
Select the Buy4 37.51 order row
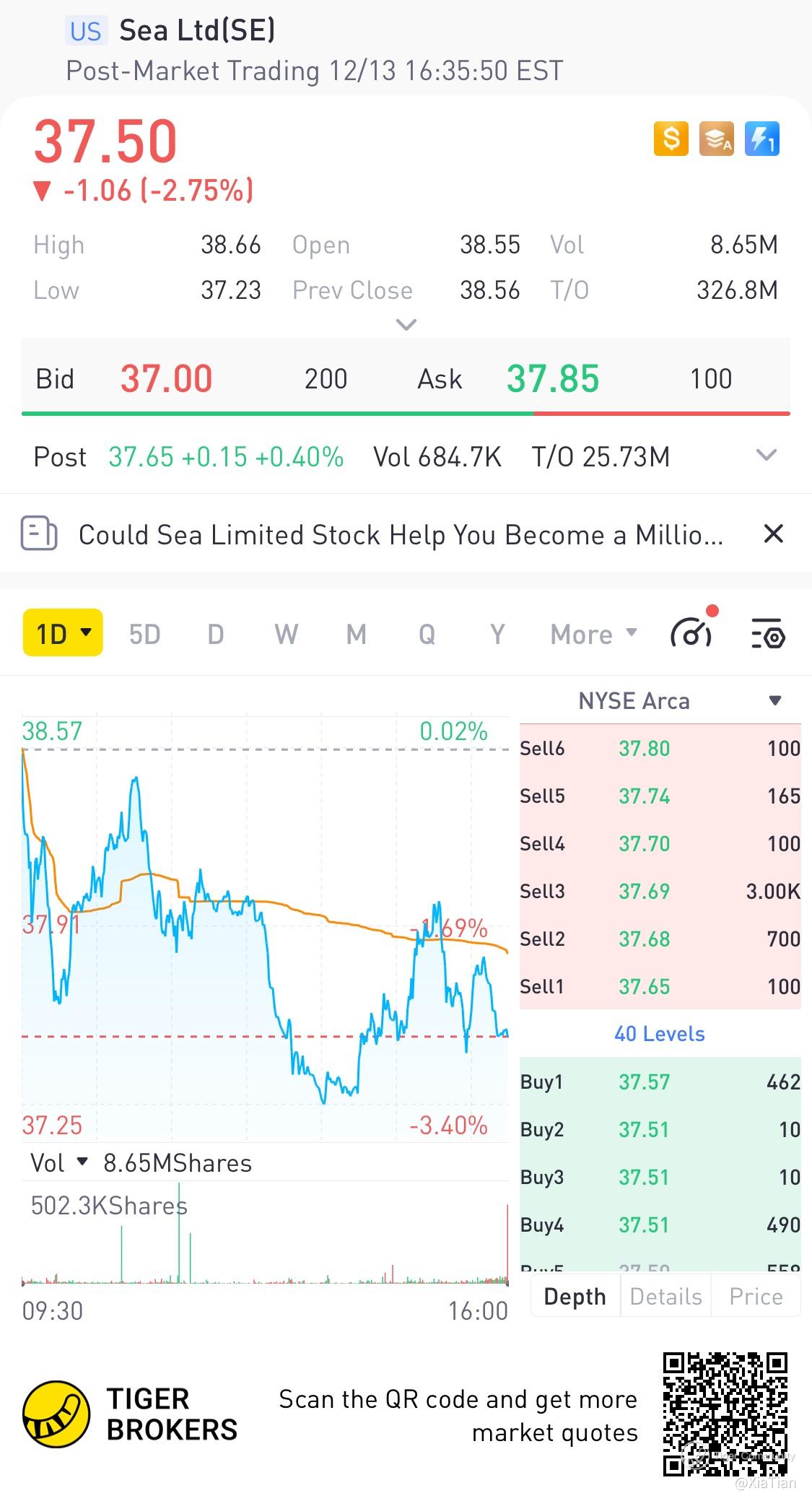[660, 1225]
